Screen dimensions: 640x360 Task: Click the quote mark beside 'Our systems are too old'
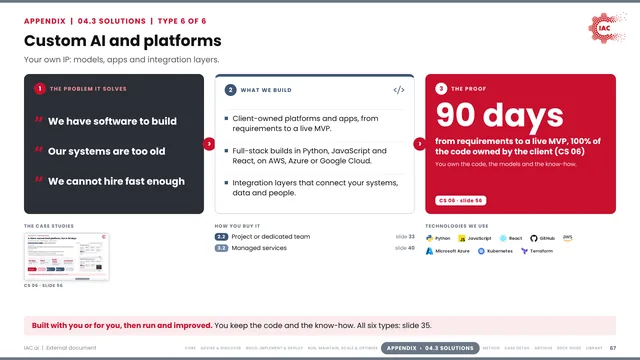[39, 149]
